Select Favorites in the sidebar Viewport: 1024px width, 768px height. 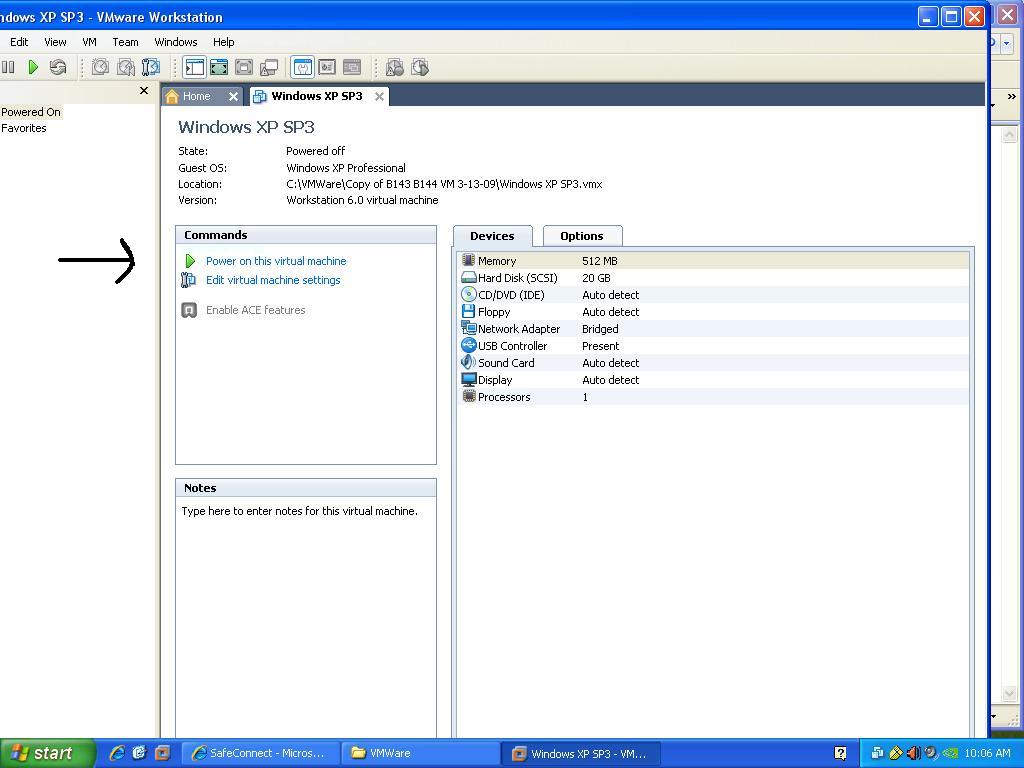[x=24, y=128]
